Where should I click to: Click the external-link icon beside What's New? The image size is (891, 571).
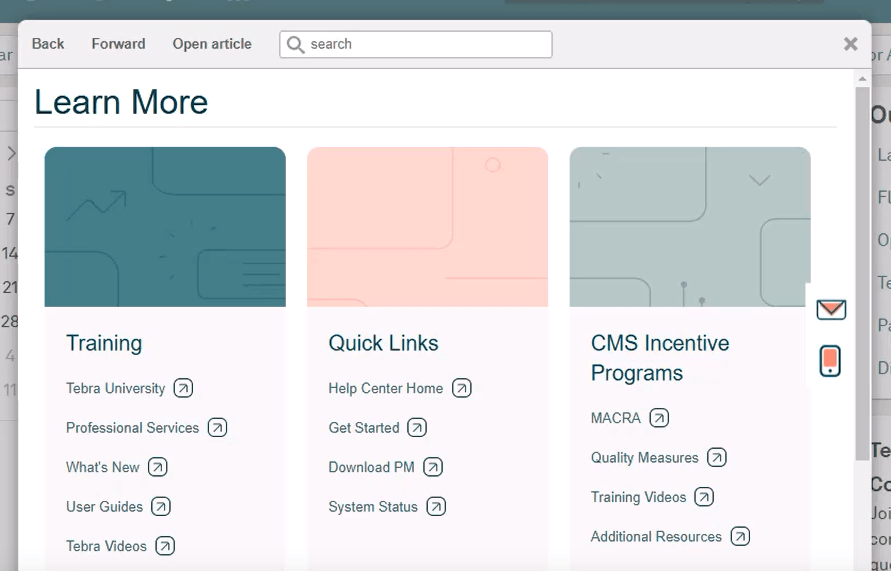[x=157, y=467]
